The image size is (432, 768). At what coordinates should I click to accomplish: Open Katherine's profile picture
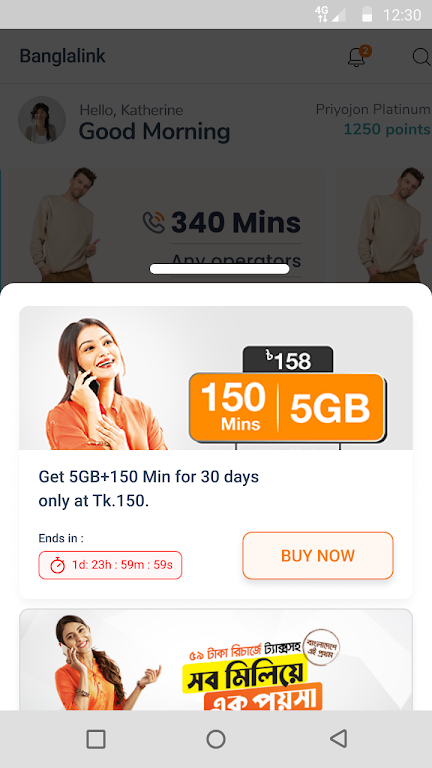[42, 120]
